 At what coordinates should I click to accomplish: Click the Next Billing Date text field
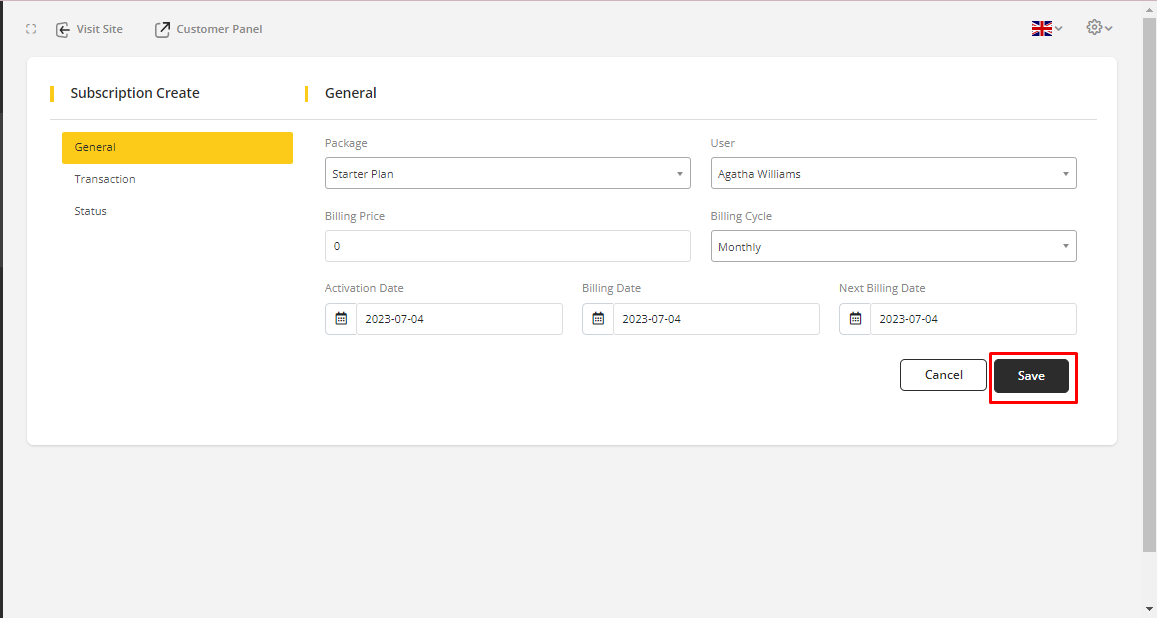point(972,319)
